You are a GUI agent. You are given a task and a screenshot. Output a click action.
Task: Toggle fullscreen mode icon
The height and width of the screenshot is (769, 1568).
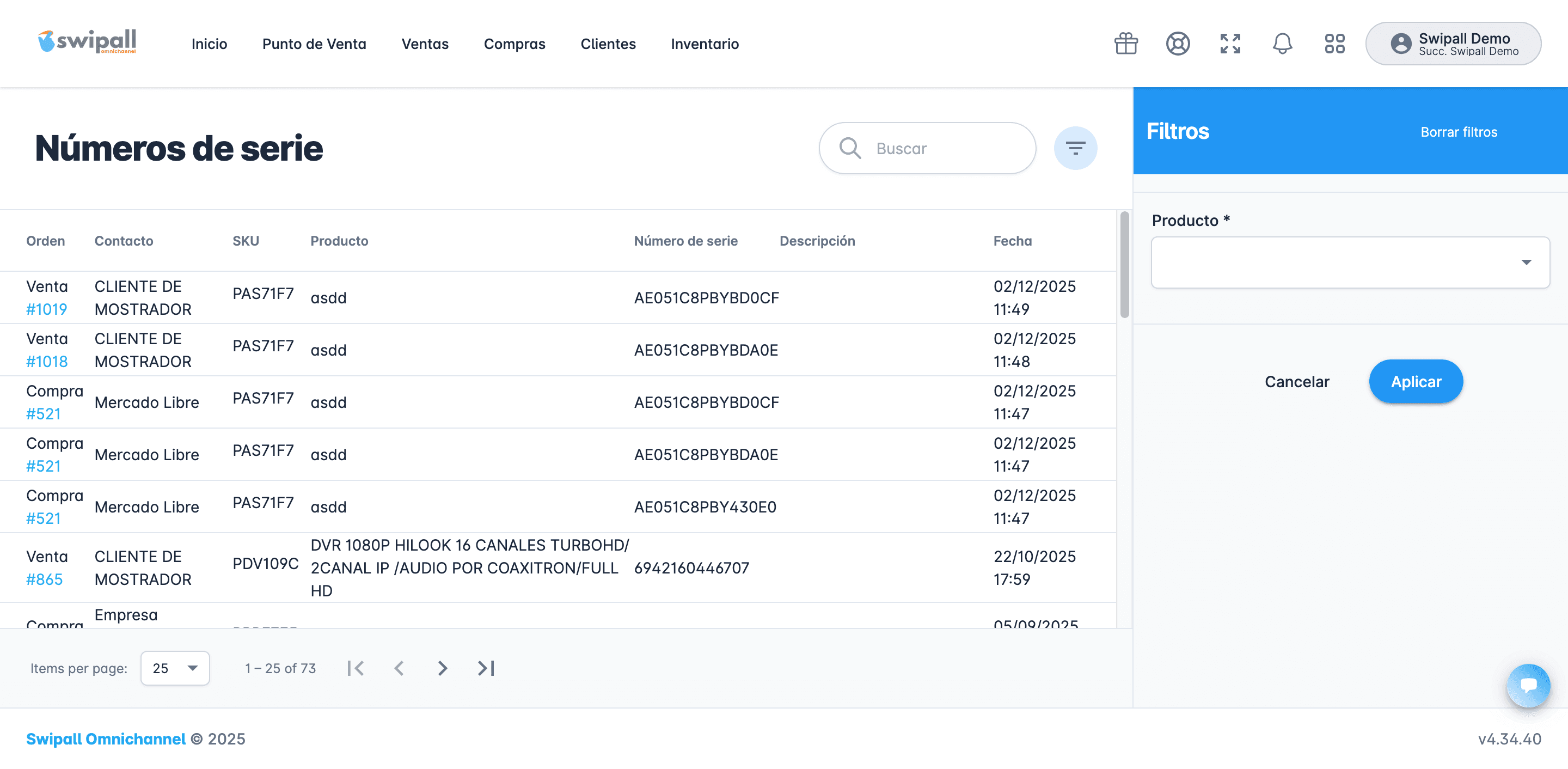click(x=1229, y=44)
